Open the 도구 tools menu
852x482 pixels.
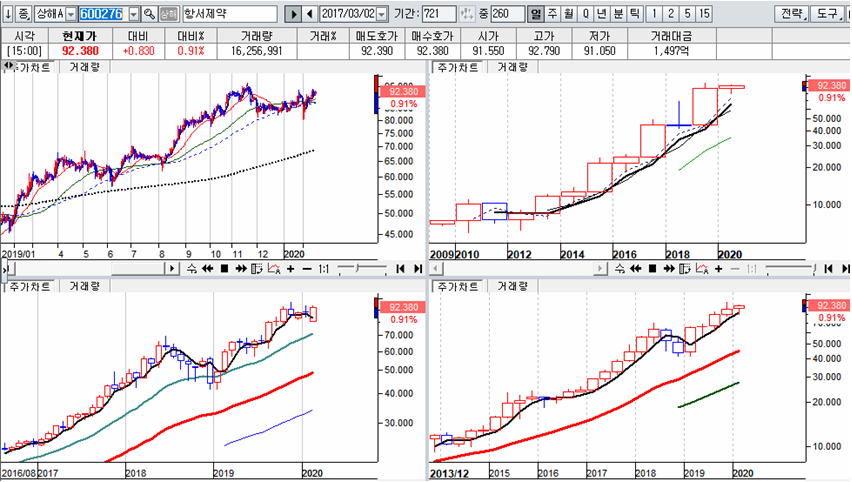point(829,14)
